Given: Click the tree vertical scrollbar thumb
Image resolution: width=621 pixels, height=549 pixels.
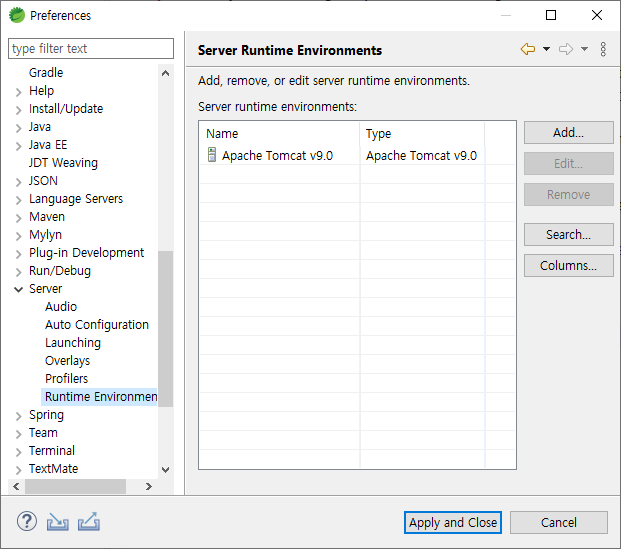Looking at the screenshot, I should [x=166, y=328].
